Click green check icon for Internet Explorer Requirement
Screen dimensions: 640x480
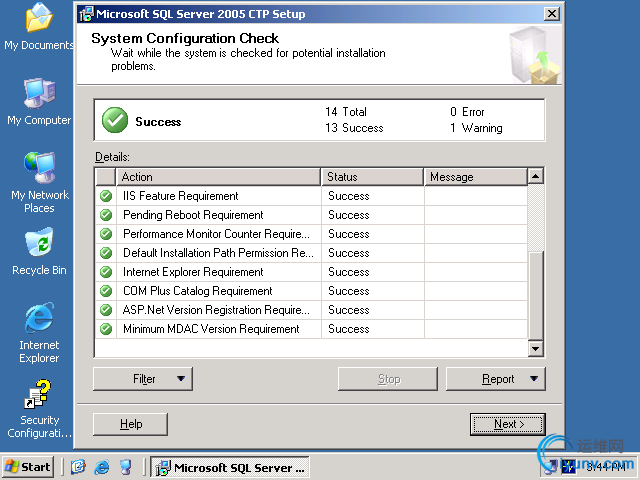pos(106,272)
